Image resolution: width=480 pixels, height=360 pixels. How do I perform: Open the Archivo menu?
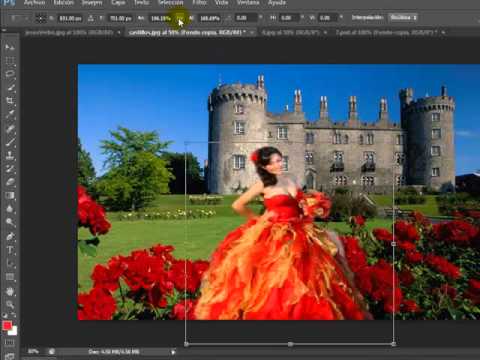tap(34, 3)
